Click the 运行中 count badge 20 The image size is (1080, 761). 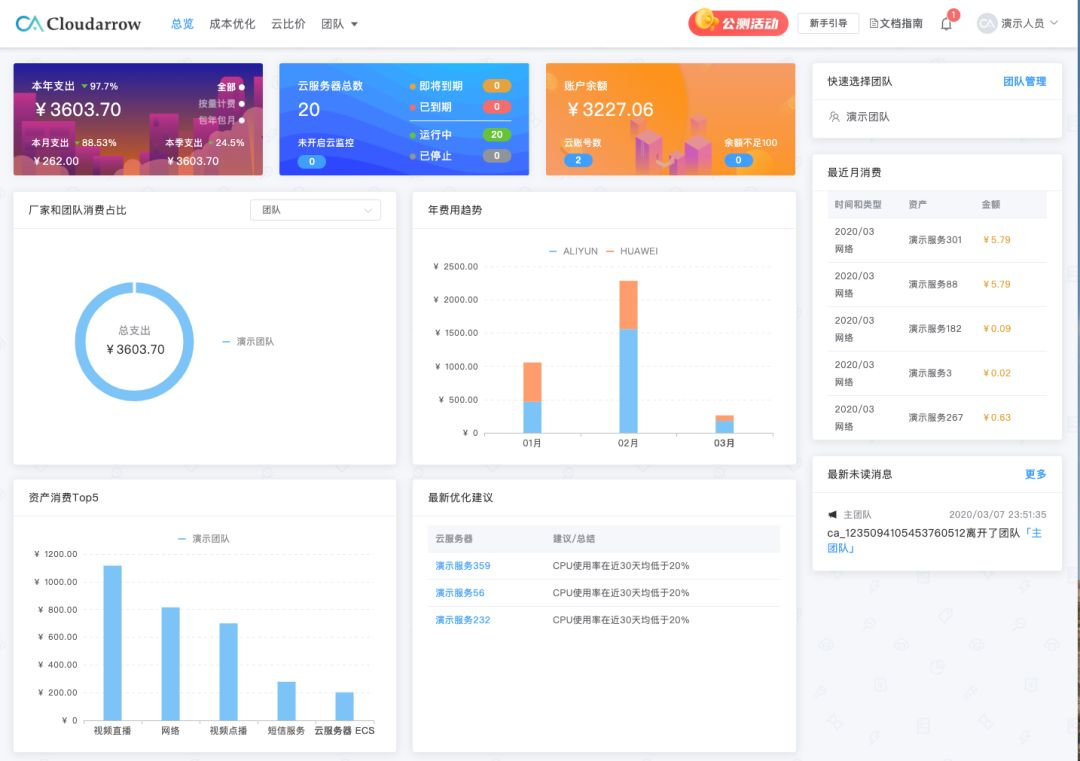tap(497, 134)
